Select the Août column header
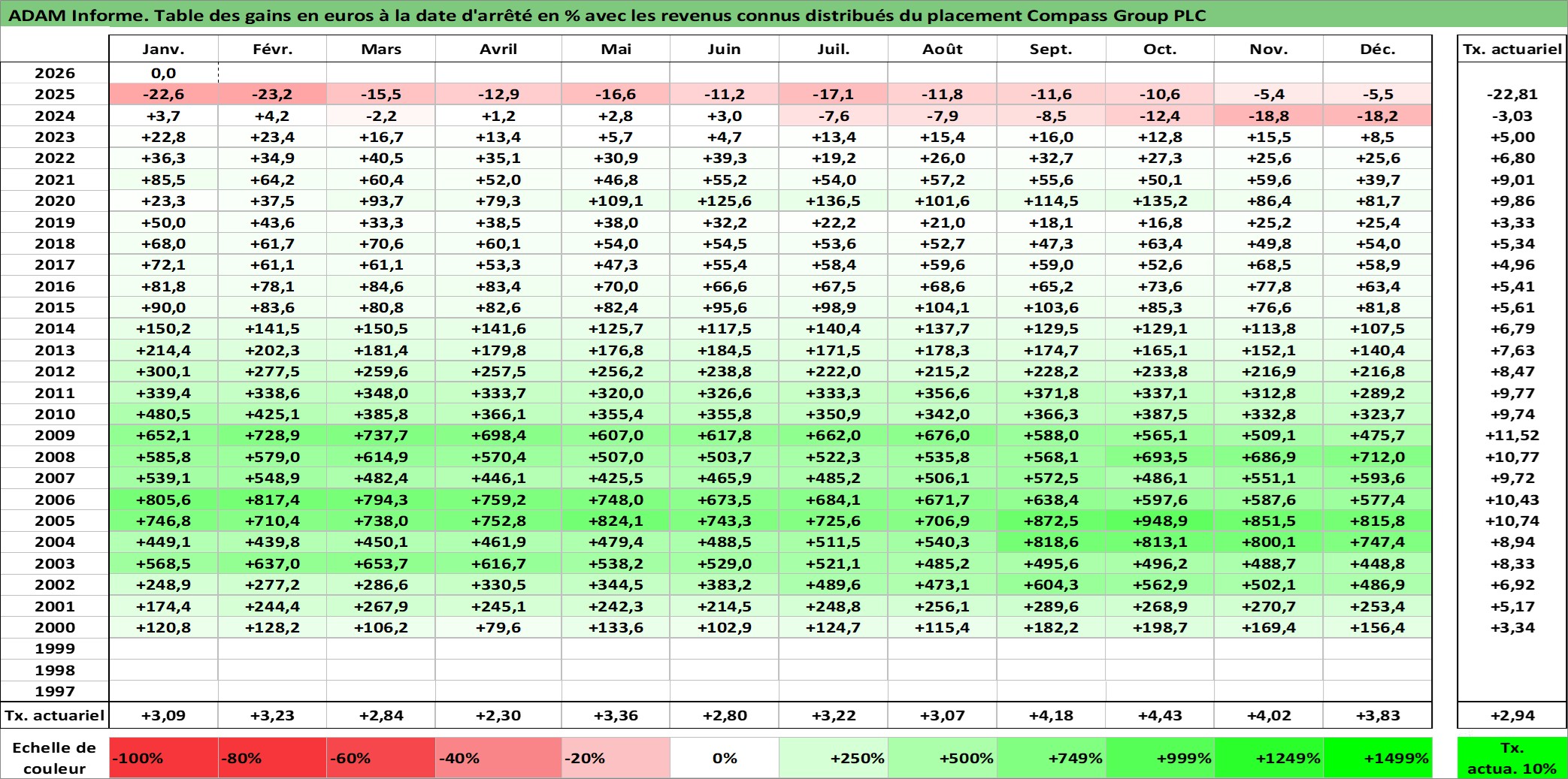 tap(943, 49)
